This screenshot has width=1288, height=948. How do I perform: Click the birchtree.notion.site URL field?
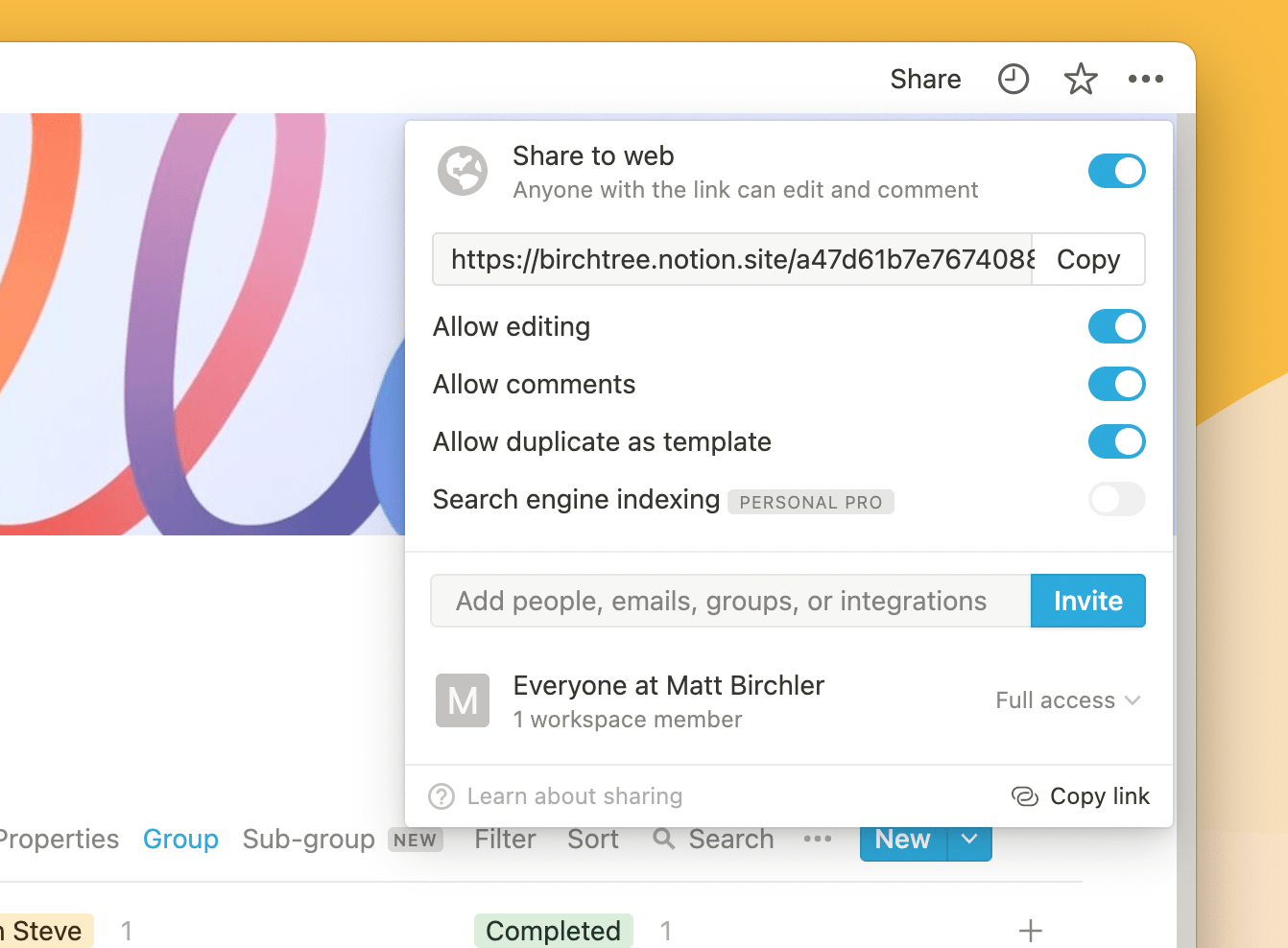coord(732,259)
